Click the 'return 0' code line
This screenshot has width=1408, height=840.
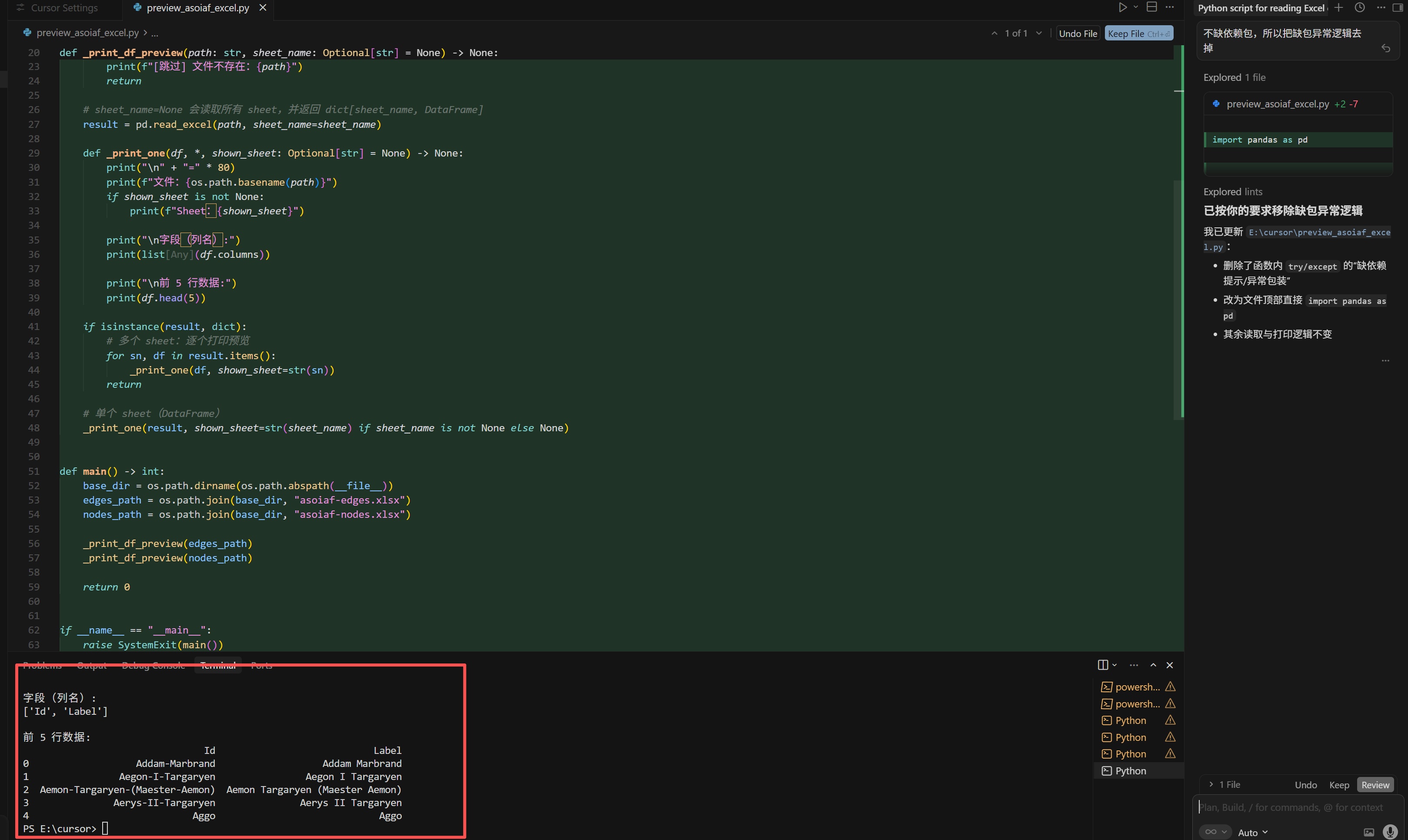coord(107,587)
